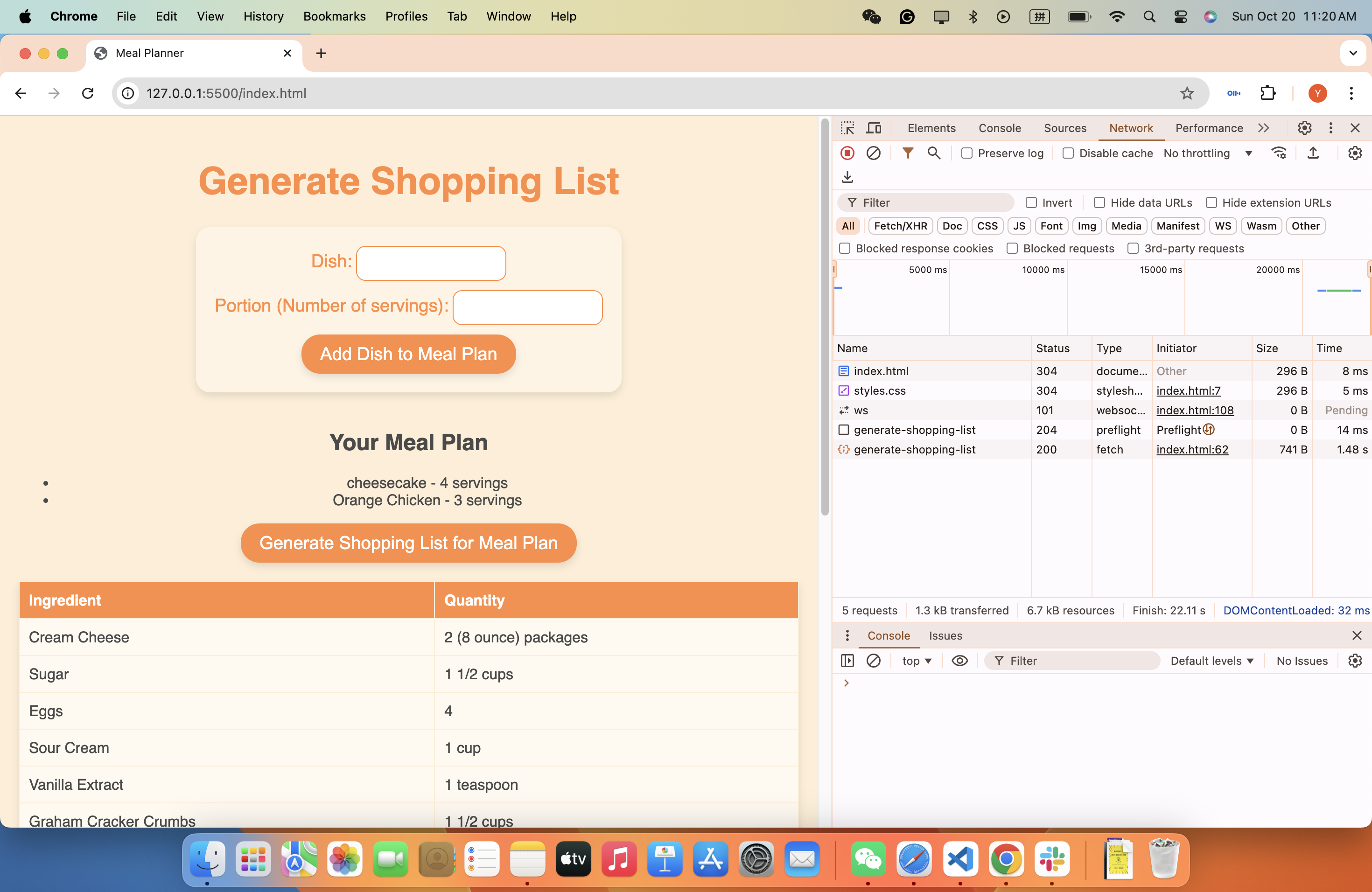Open network search magnifier icon
This screenshot has height=892, width=1372.
pos(933,153)
